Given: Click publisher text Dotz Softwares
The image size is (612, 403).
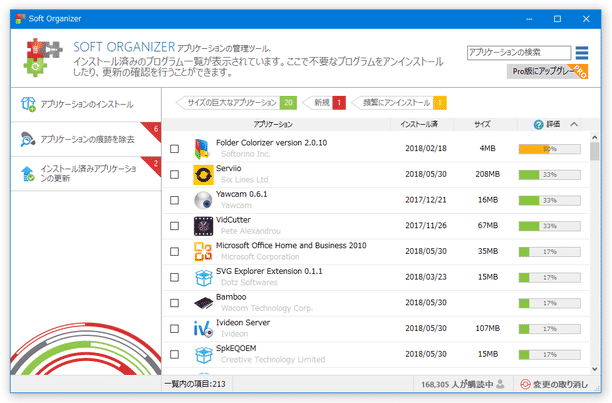Looking at the screenshot, I should coord(249,282).
